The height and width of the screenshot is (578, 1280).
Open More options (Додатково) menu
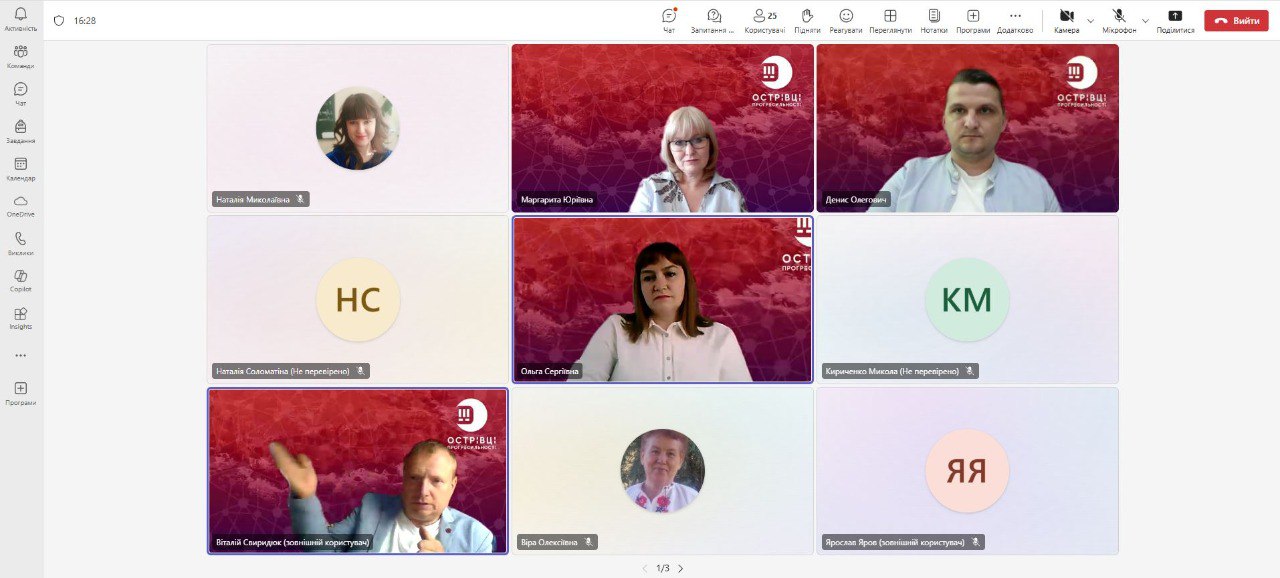pos(1015,20)
